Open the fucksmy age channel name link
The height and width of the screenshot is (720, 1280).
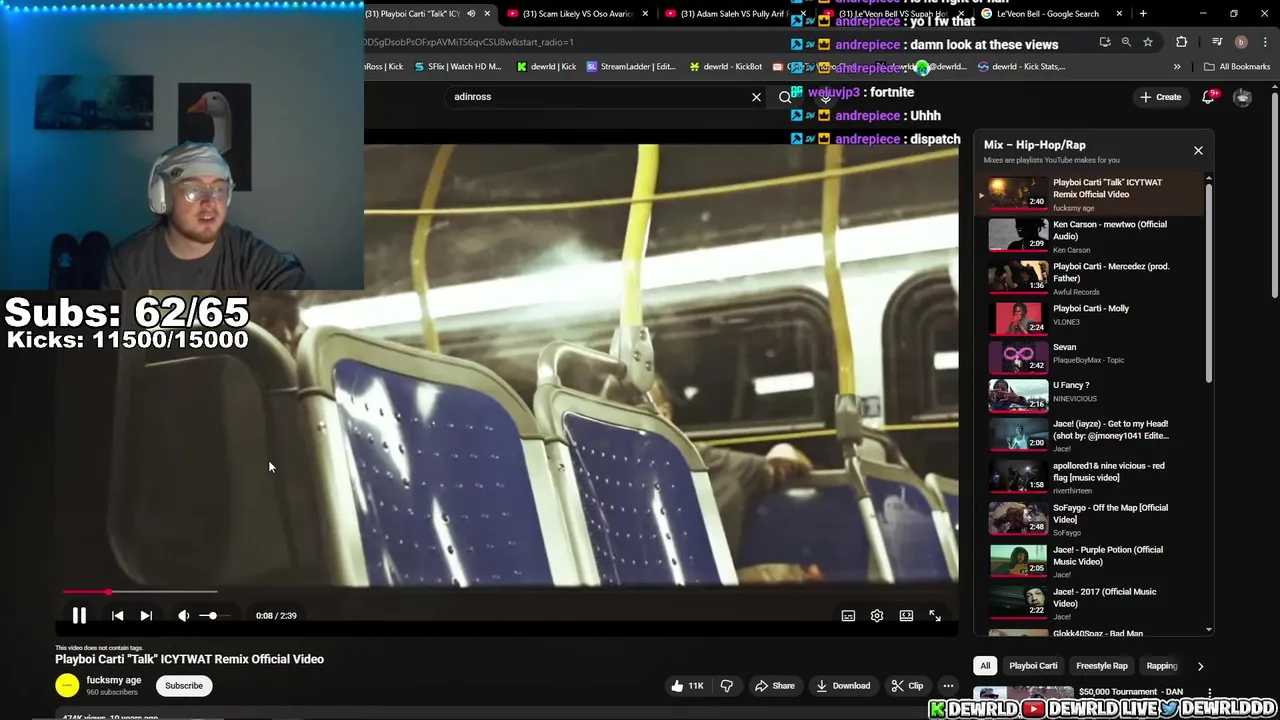pyautogui.click(x=114, y=680)
